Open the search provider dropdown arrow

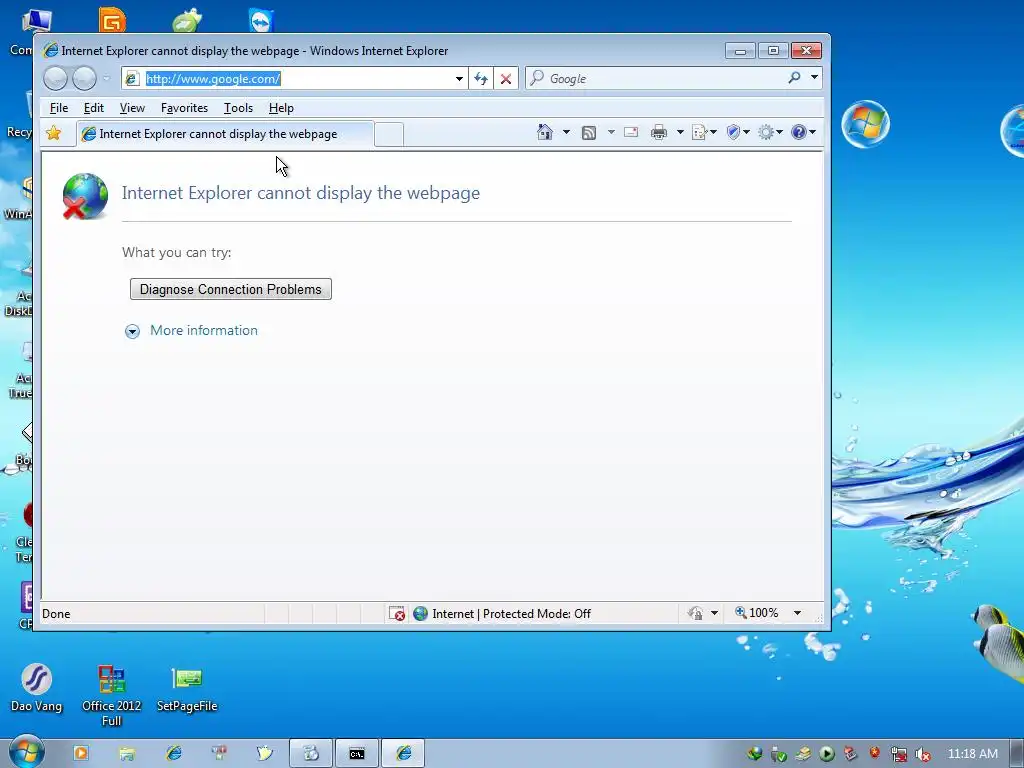(814, 78)
